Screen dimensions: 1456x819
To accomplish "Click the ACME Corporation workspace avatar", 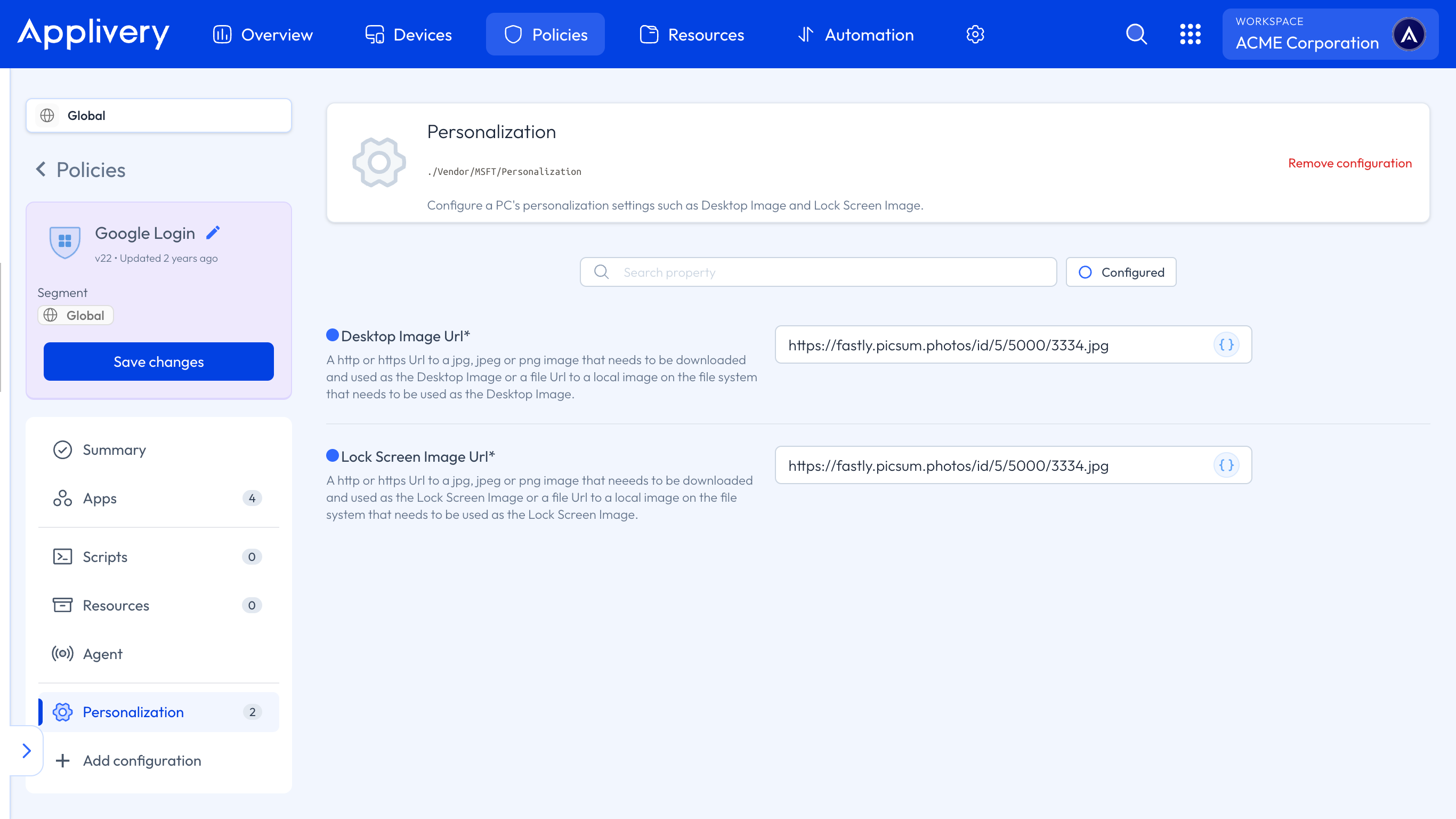I will pos(1410,34).
